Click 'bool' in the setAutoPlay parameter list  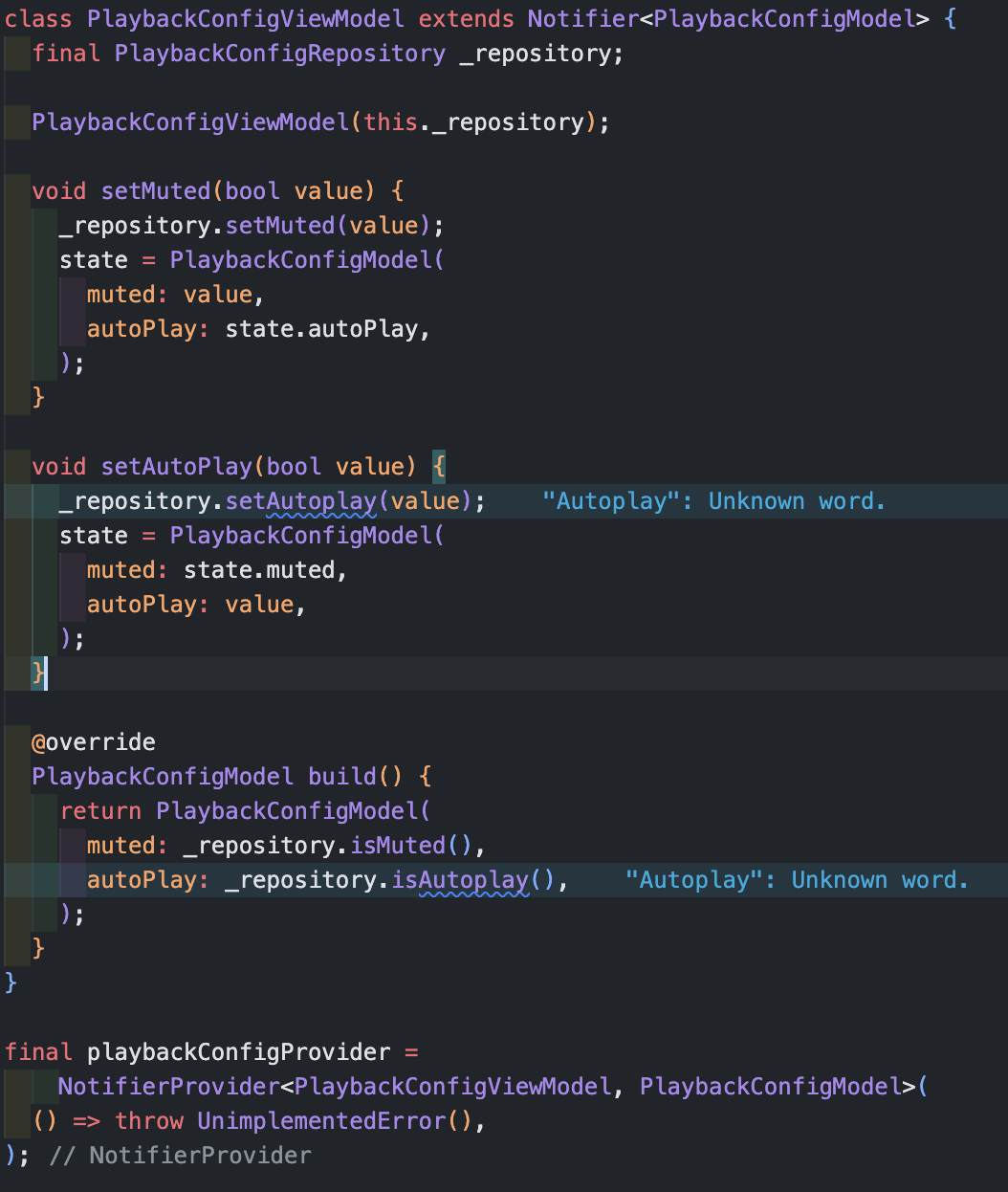coord(294,466)
